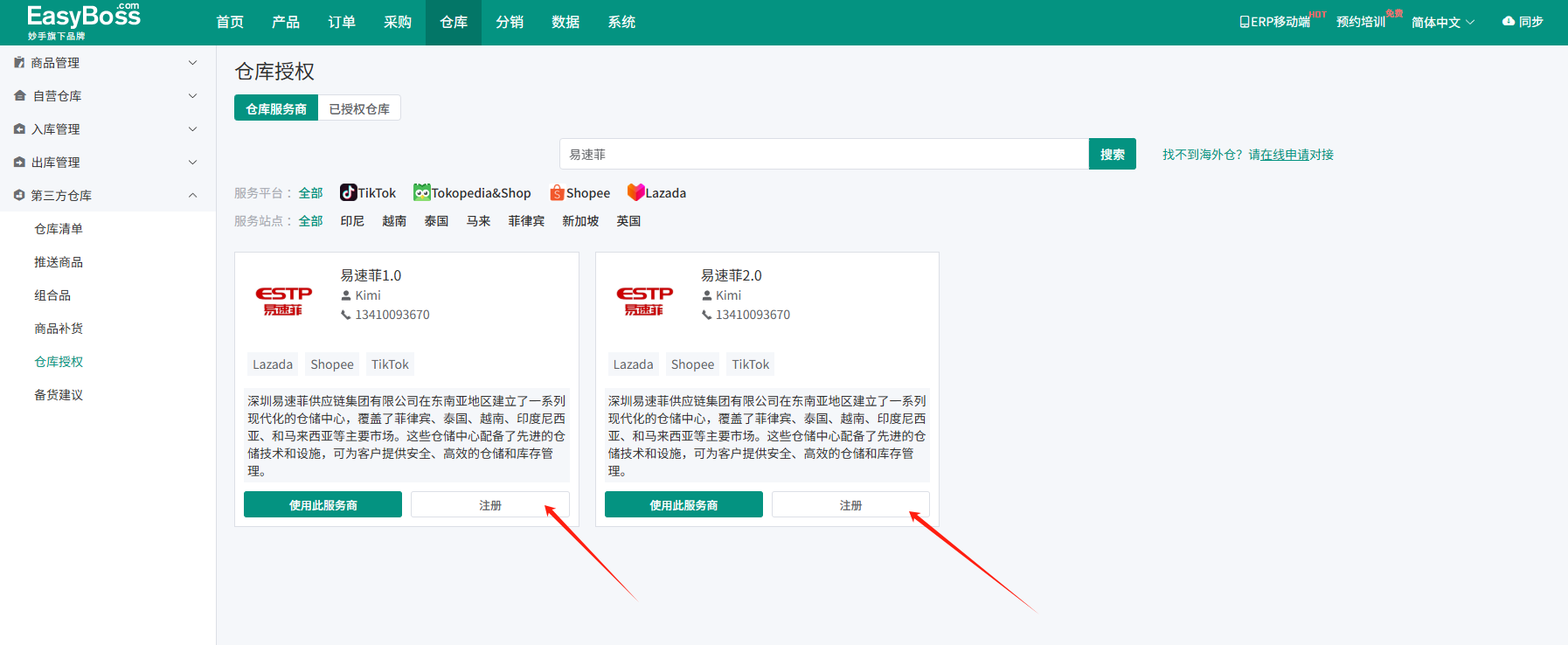This screenshot has height=645, width=1568.
Task: Go to 商品补货 in sidebar
Action: pos(59,329)
